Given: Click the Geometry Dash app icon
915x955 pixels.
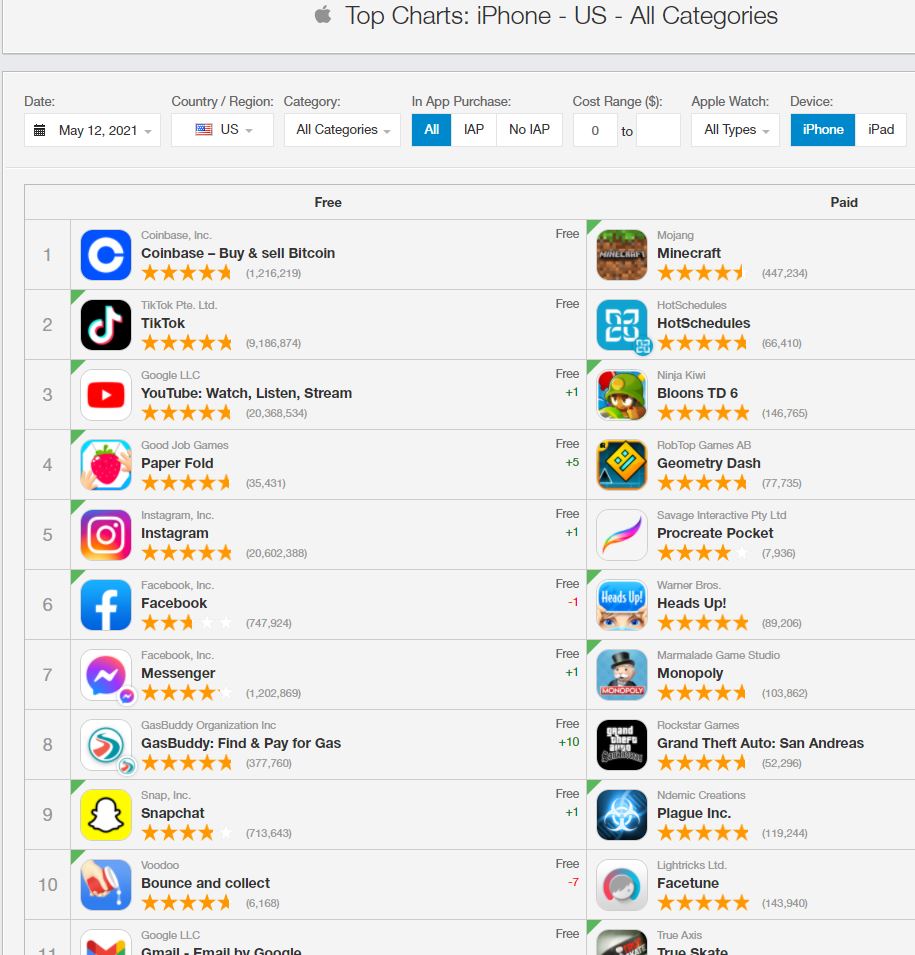Looking at the screenshot, I should [622, 465].
